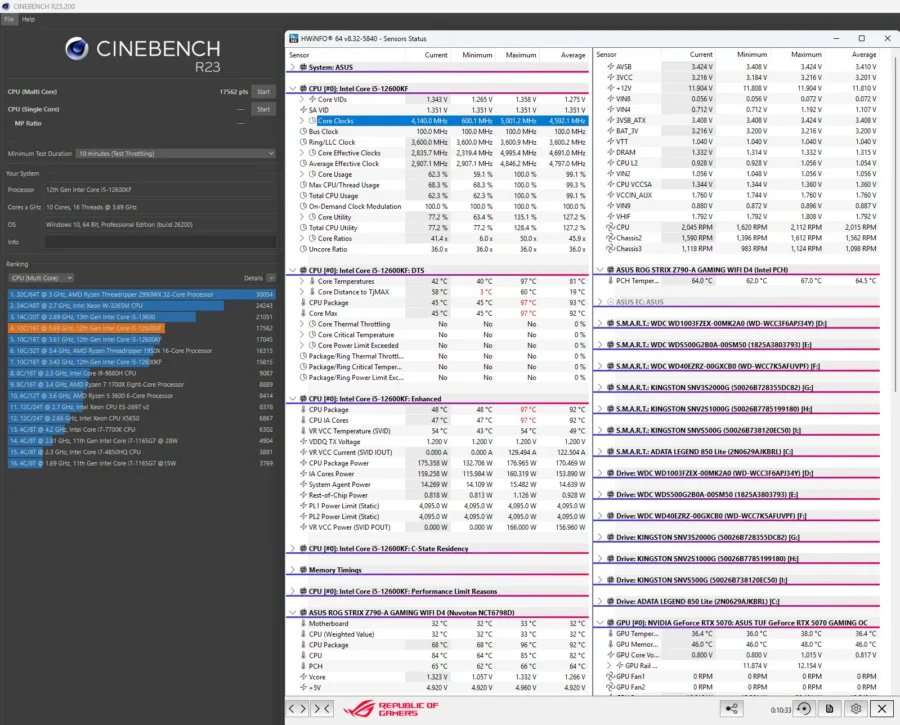Click the expand-layout arrows button in HWiNFO

[297, 708]
